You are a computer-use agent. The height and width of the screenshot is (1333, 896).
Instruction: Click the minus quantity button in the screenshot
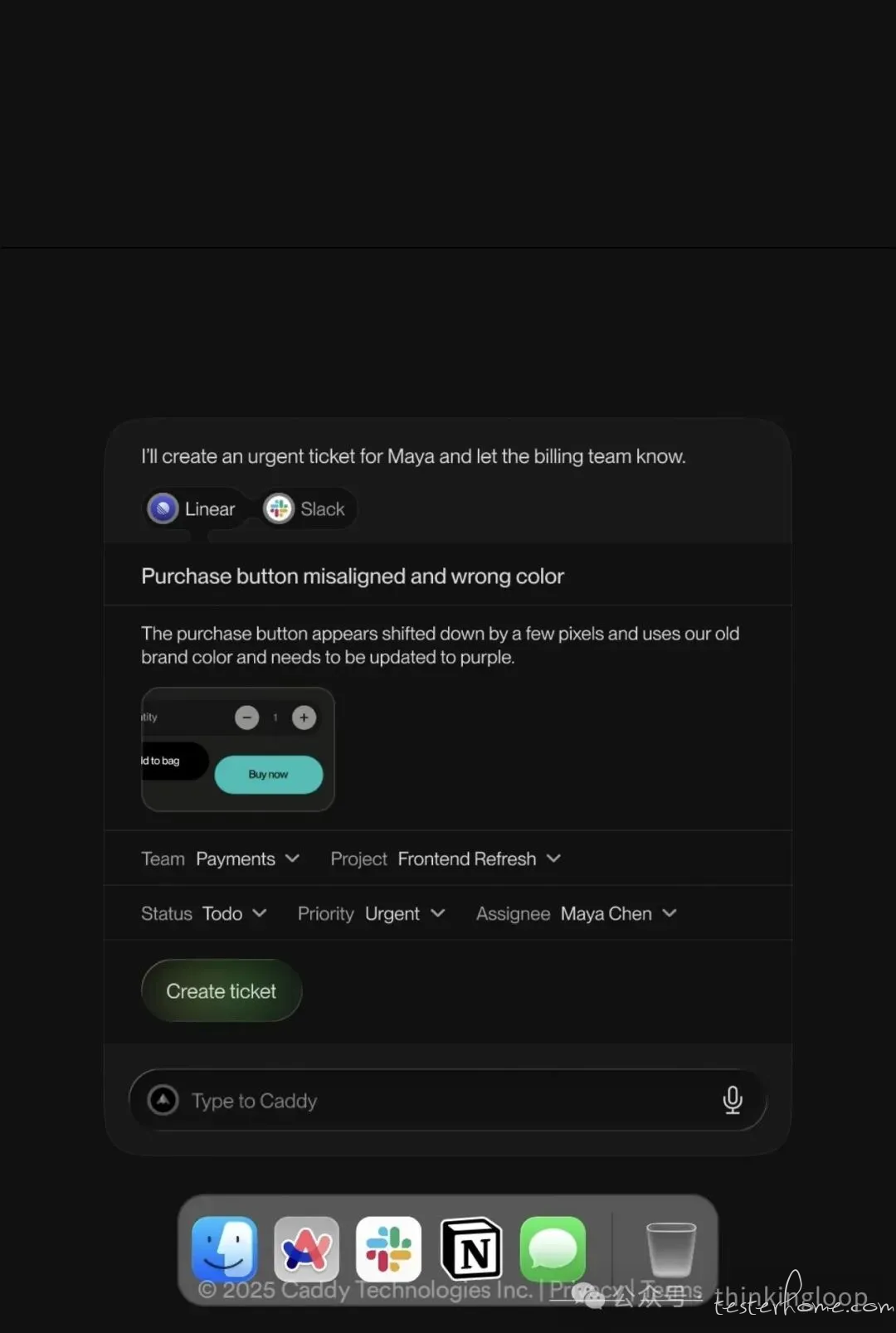(x=247, y=718)
